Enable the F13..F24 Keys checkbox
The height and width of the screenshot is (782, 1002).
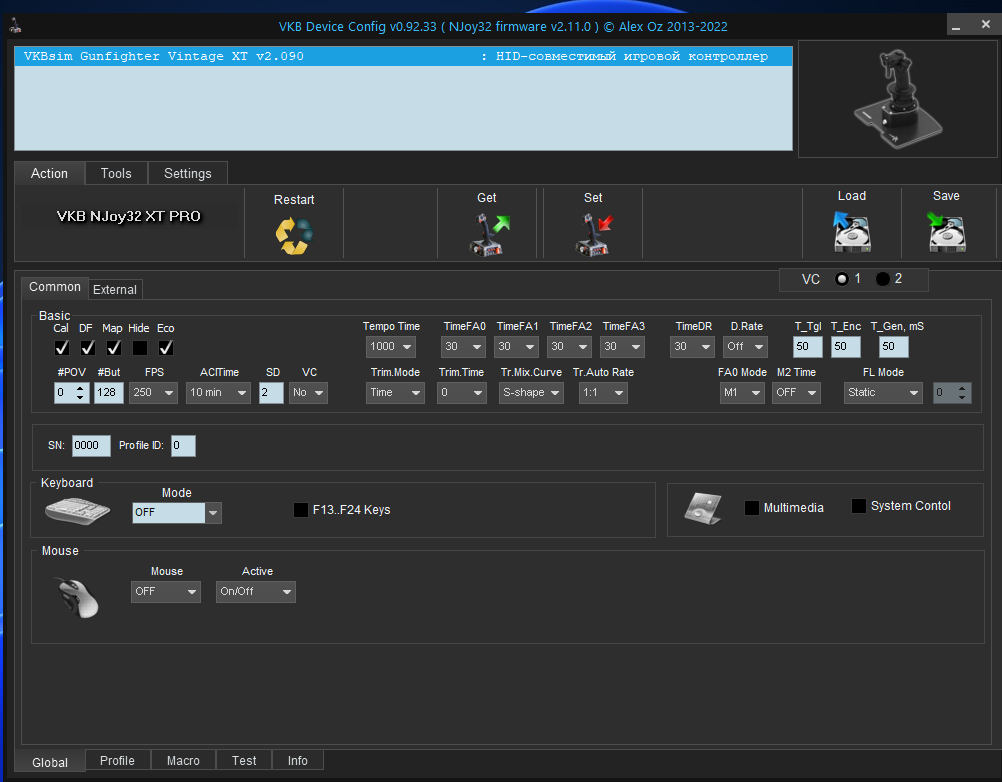pos(300,510)
